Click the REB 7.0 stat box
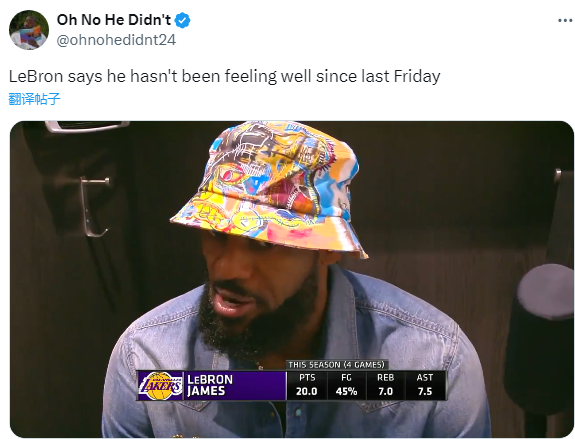Image resolution: width=575 pixels, height=439 pixels. [x=385, y=385]
